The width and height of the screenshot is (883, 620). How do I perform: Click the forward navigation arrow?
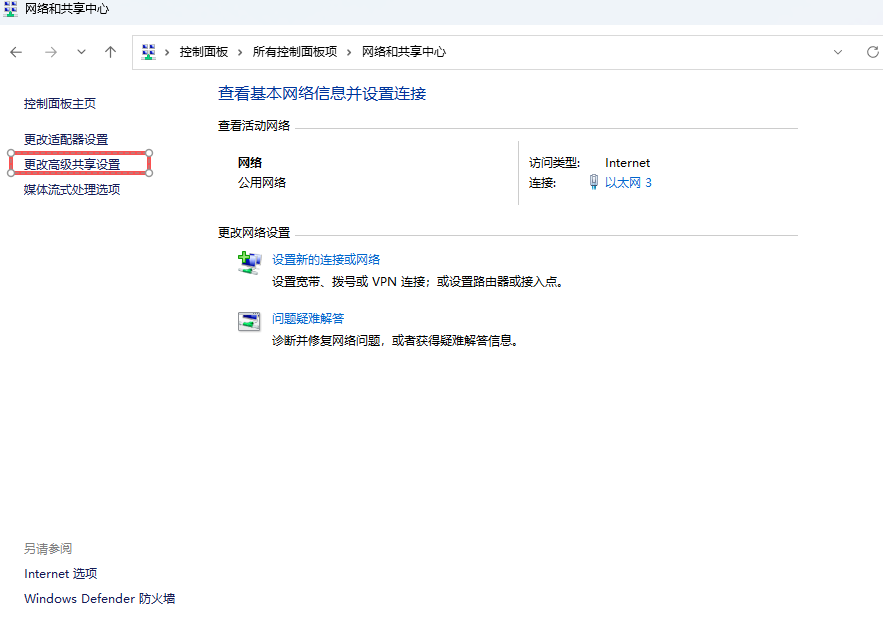click(x=50, y=52)
